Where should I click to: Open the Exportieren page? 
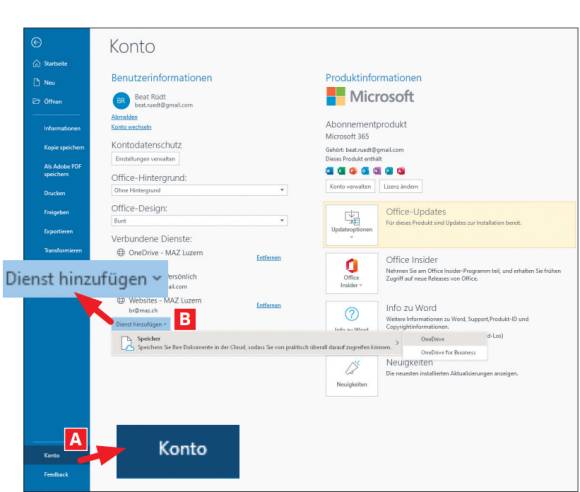pos(58,232)
